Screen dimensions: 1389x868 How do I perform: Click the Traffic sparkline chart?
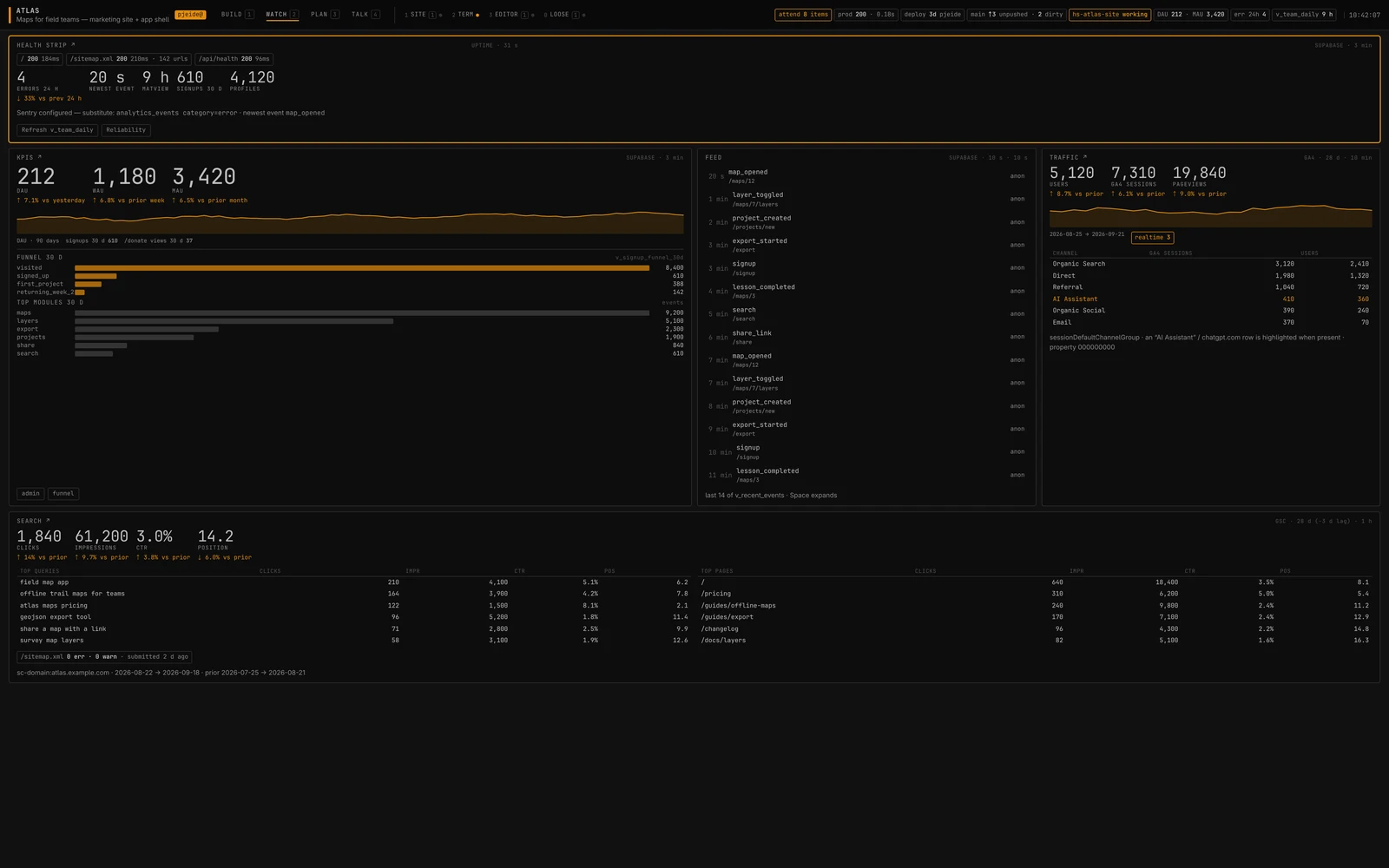[1210, 215]
